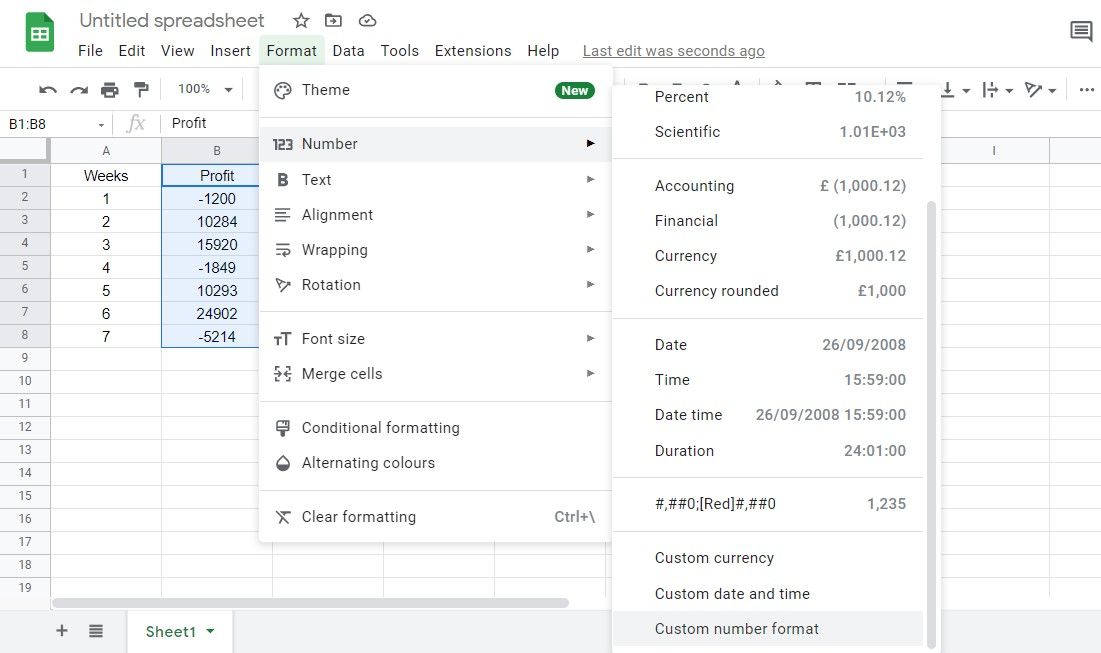The height and width of the screenshot is (653, 1101).
Task: Click the 'Last edit was seconds ago' link
Action: click(673, 51)
